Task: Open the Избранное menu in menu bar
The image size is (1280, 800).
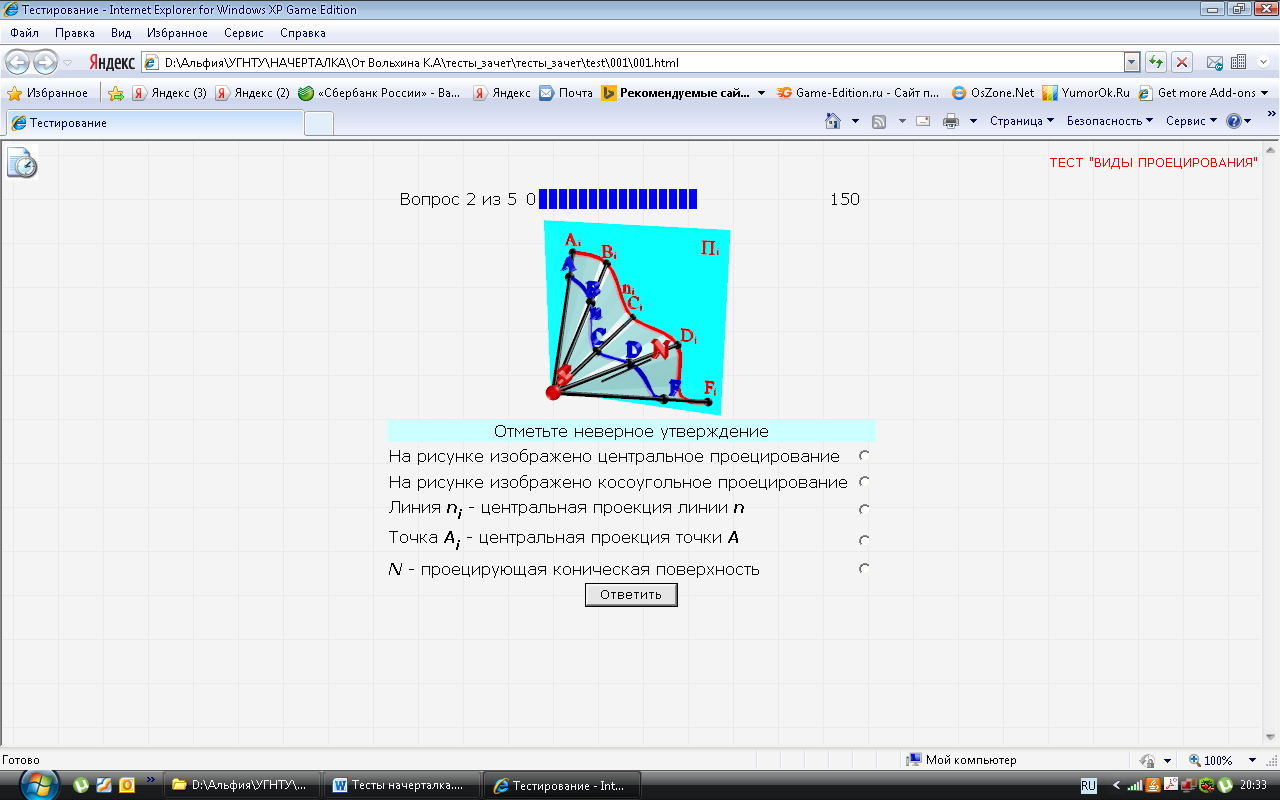Action: [x=177, y=33]
